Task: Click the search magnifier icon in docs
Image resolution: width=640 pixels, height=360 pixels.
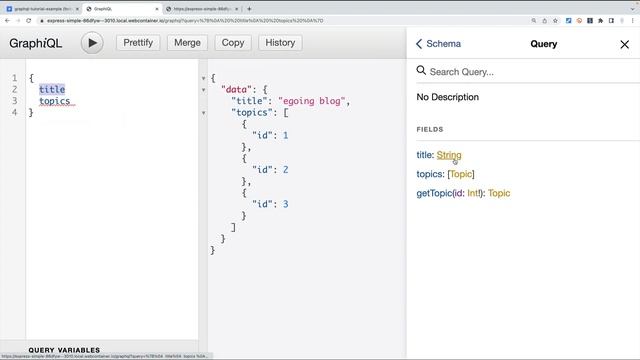Action: click(x=421, y=71)
